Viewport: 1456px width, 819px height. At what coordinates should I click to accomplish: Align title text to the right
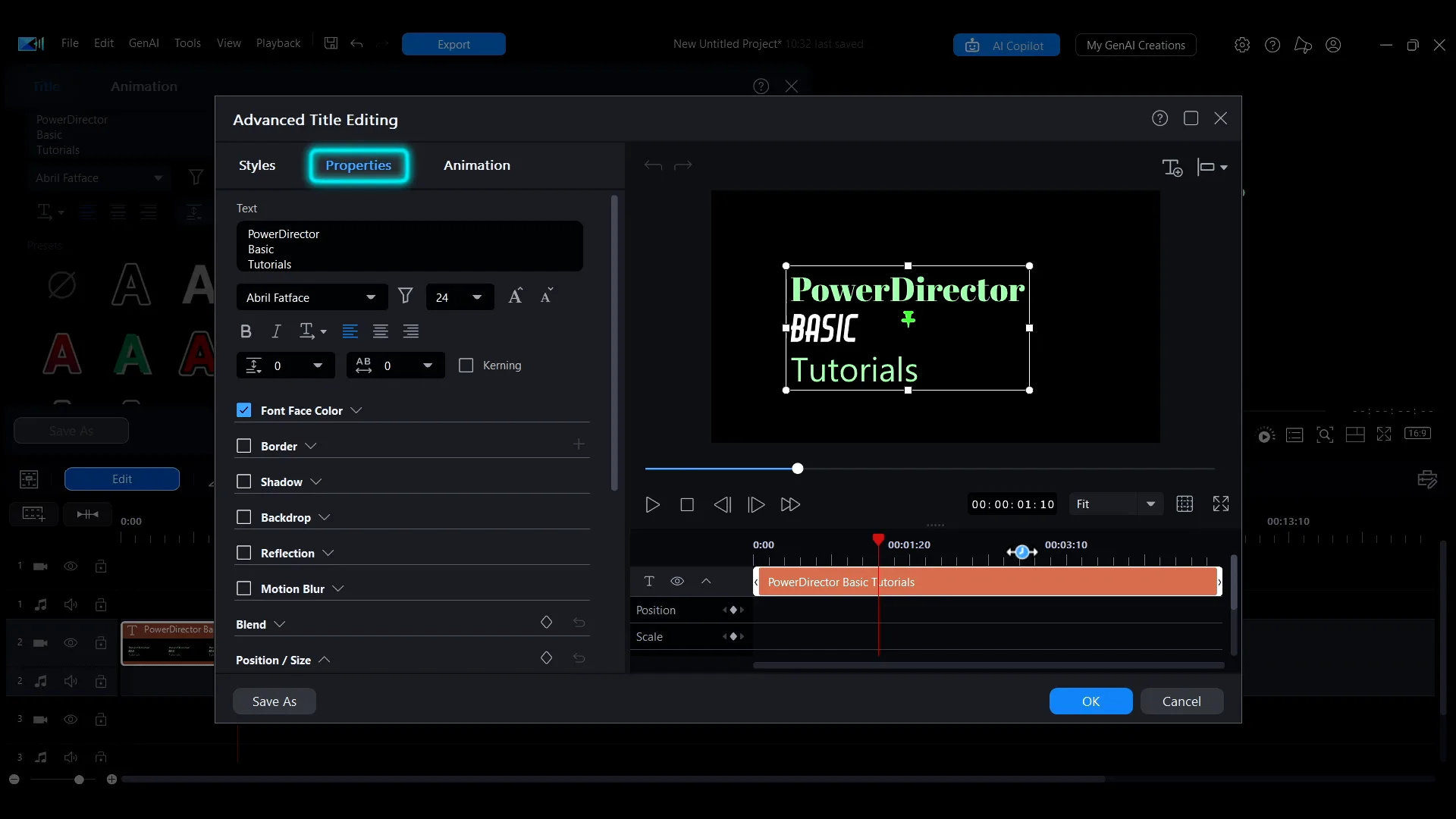point(411,331)
